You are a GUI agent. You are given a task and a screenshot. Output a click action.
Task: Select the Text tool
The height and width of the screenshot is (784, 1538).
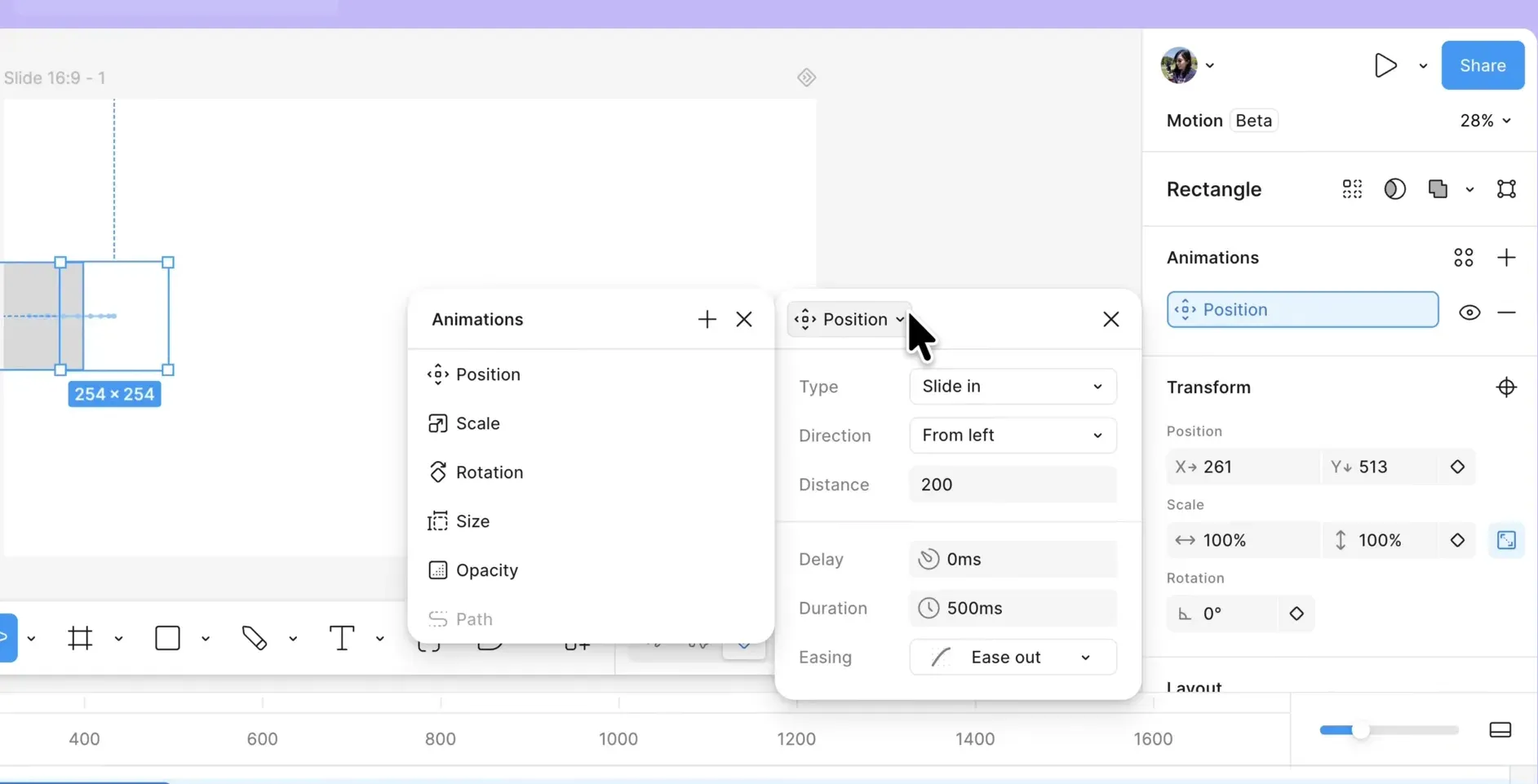coord(341,638)
